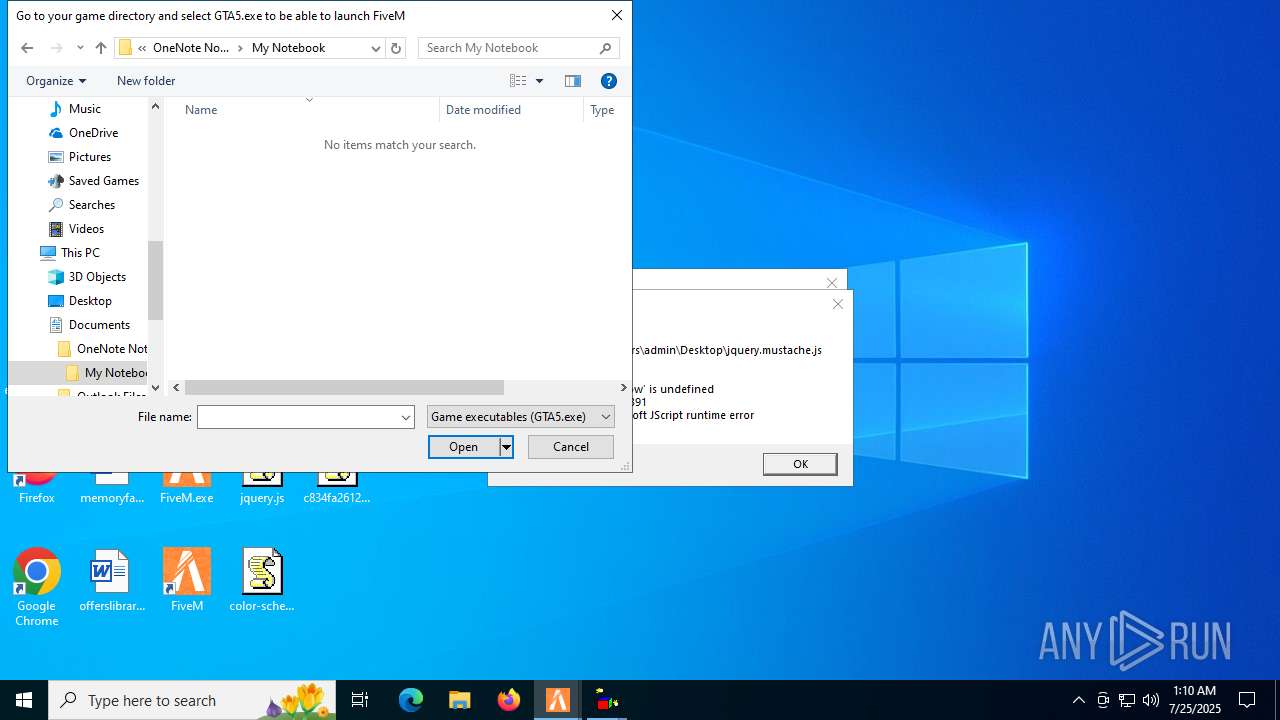
Task: Open recent locations dropdown arrow
Action: coord(80,48)
